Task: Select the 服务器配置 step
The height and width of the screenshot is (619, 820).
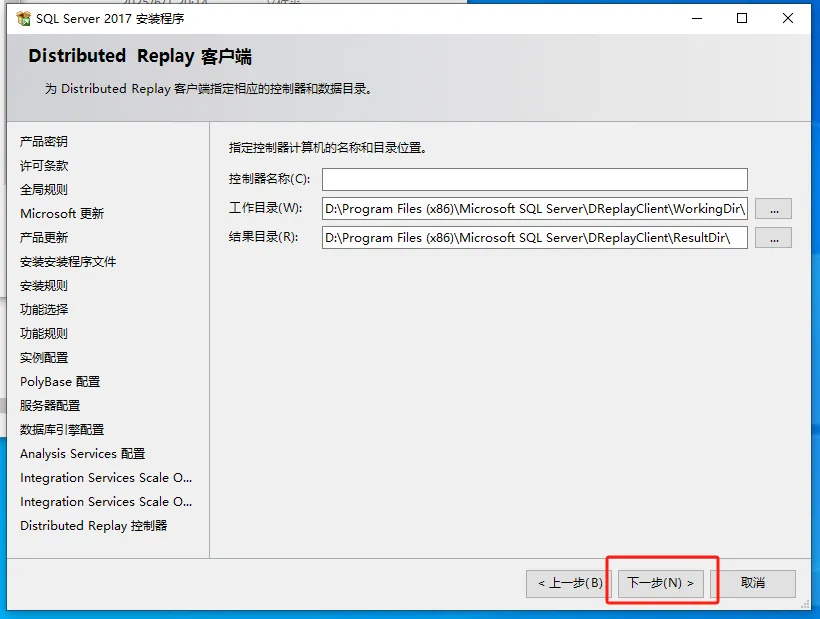Action: 50,406
